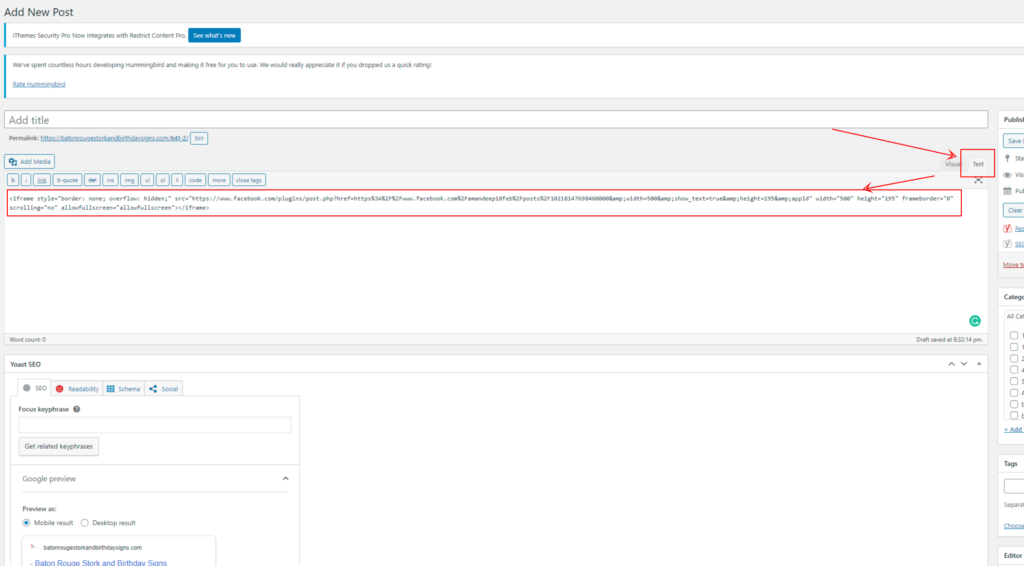This screenshot has width=1024, height=566.
Task: Click See what's new button
Action: 214,35
